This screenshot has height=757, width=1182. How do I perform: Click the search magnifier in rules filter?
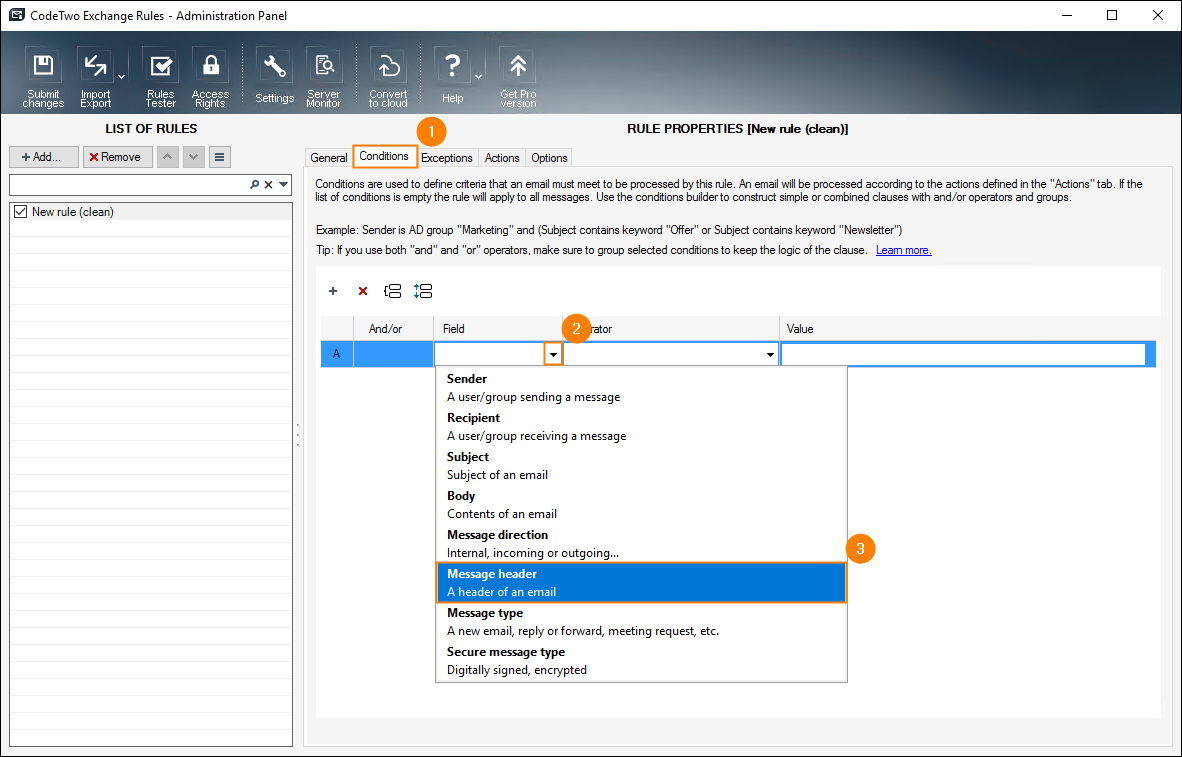coord(255,185)
